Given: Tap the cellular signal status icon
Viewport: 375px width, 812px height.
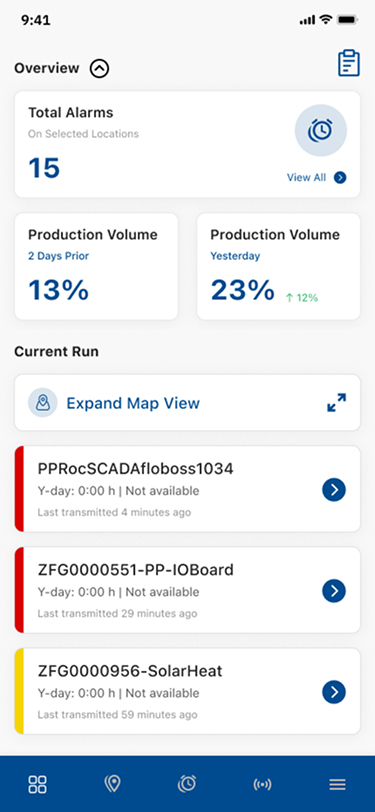Looking at the screenshot, I should pyautogui.click(x=307, y=20).
